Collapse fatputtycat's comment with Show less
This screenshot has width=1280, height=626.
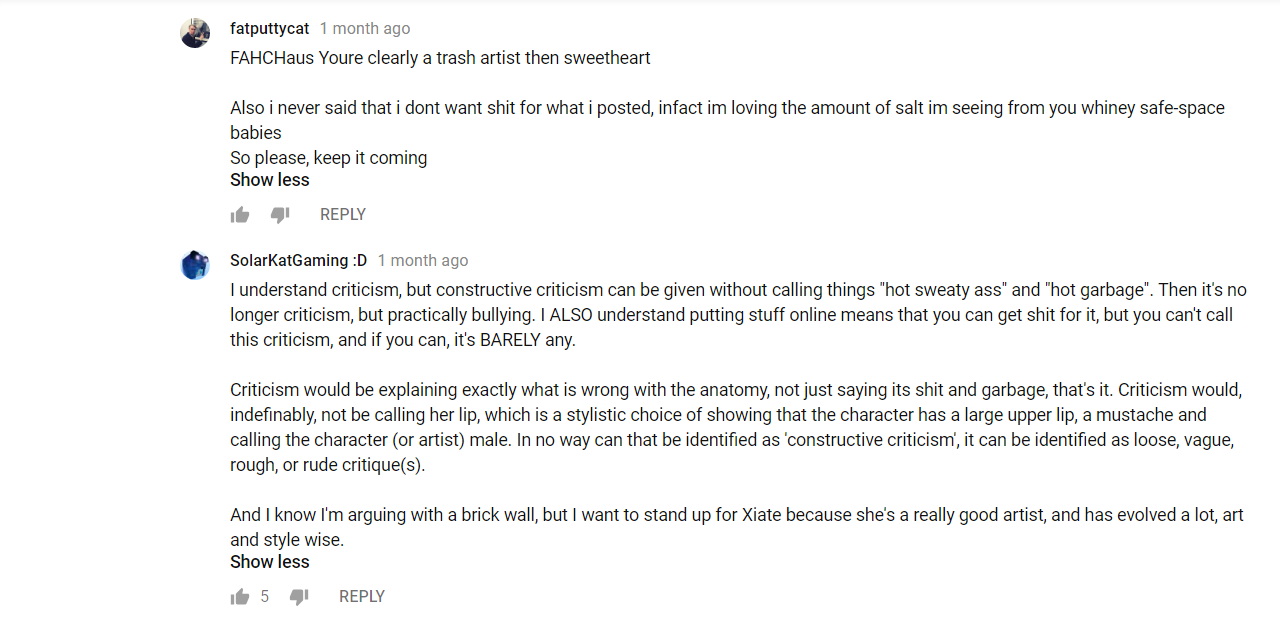[x=270, y=180]
